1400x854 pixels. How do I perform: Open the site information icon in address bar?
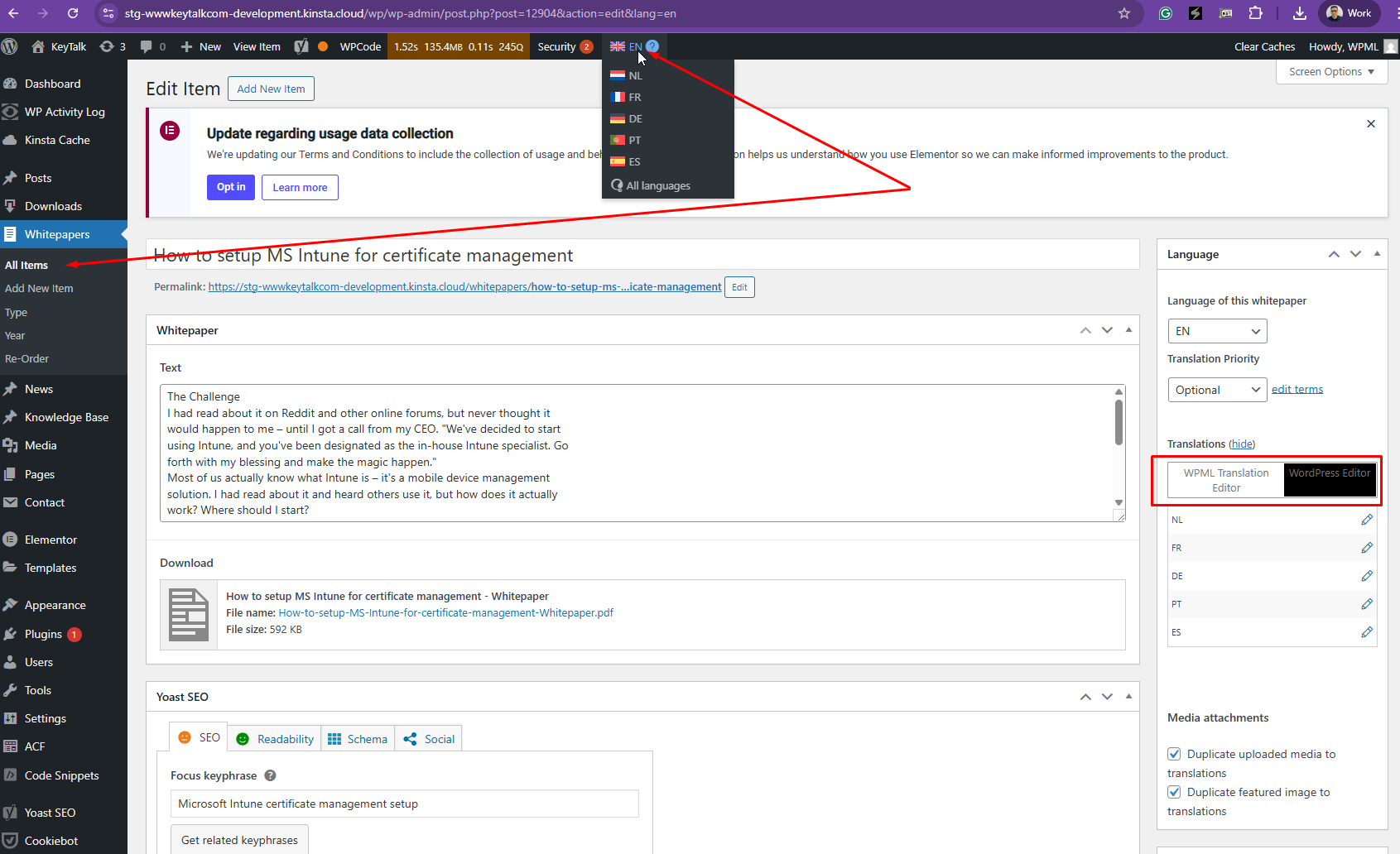(x=108, y=13)
